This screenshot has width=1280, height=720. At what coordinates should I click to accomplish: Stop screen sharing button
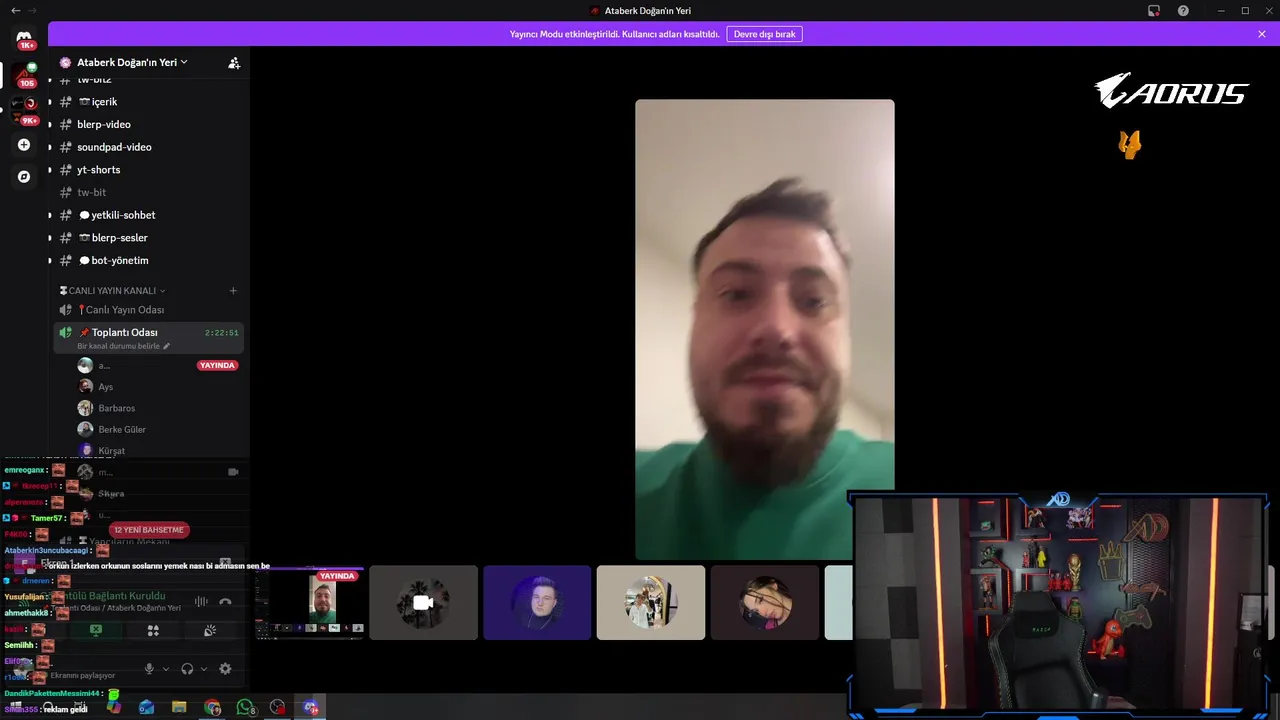[96, 630]
